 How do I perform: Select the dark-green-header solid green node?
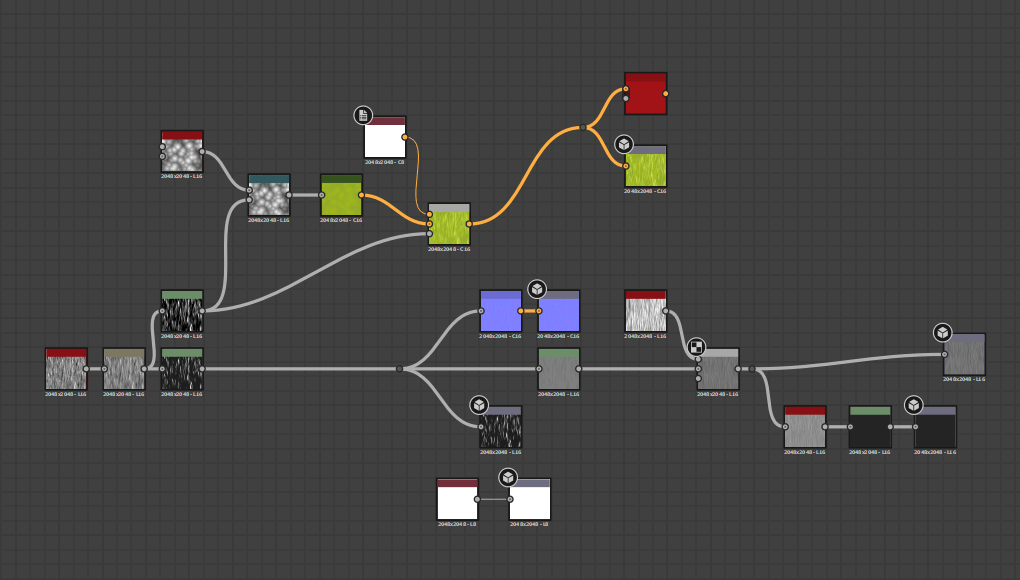[341, 196]
